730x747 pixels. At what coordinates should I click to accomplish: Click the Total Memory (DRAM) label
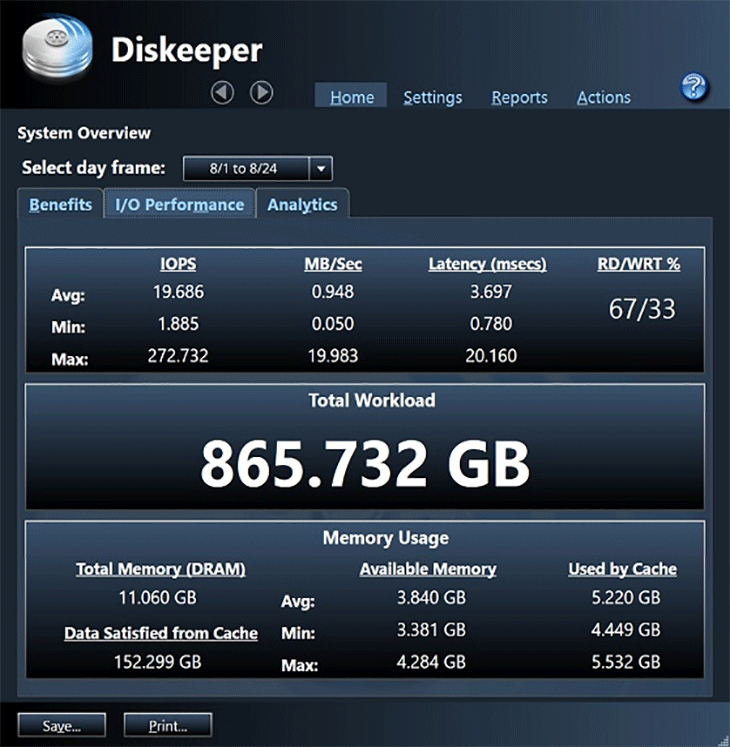point(161,569)
